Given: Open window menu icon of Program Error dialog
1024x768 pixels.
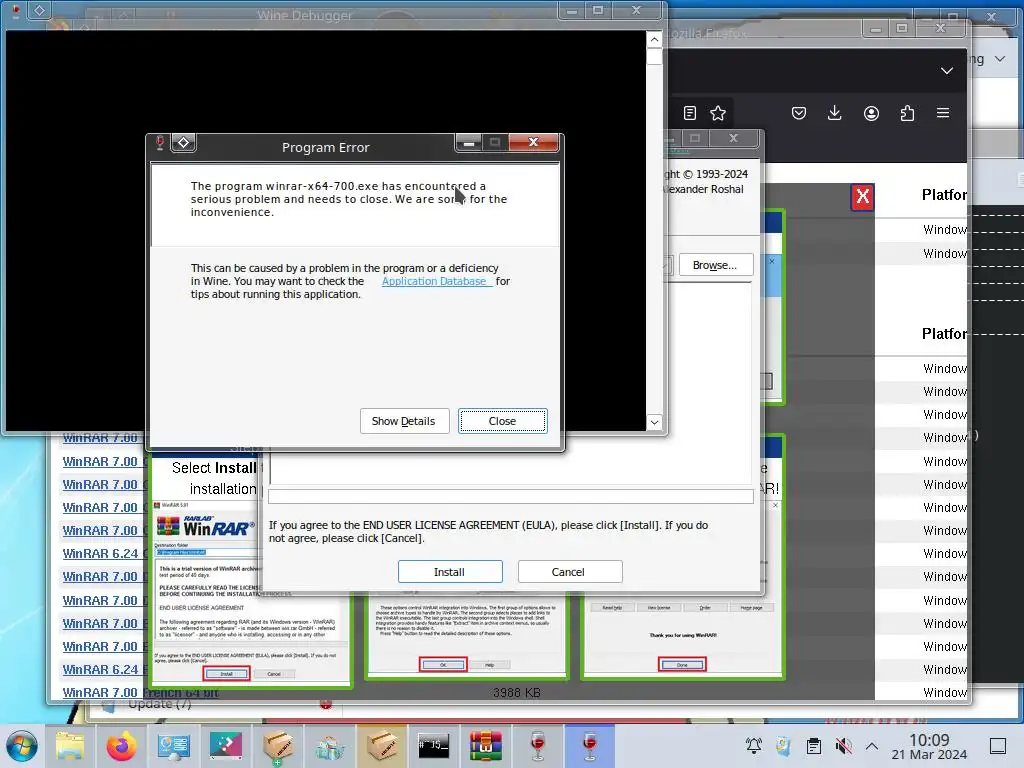Looking at the screenshot, I should point(159,142).
